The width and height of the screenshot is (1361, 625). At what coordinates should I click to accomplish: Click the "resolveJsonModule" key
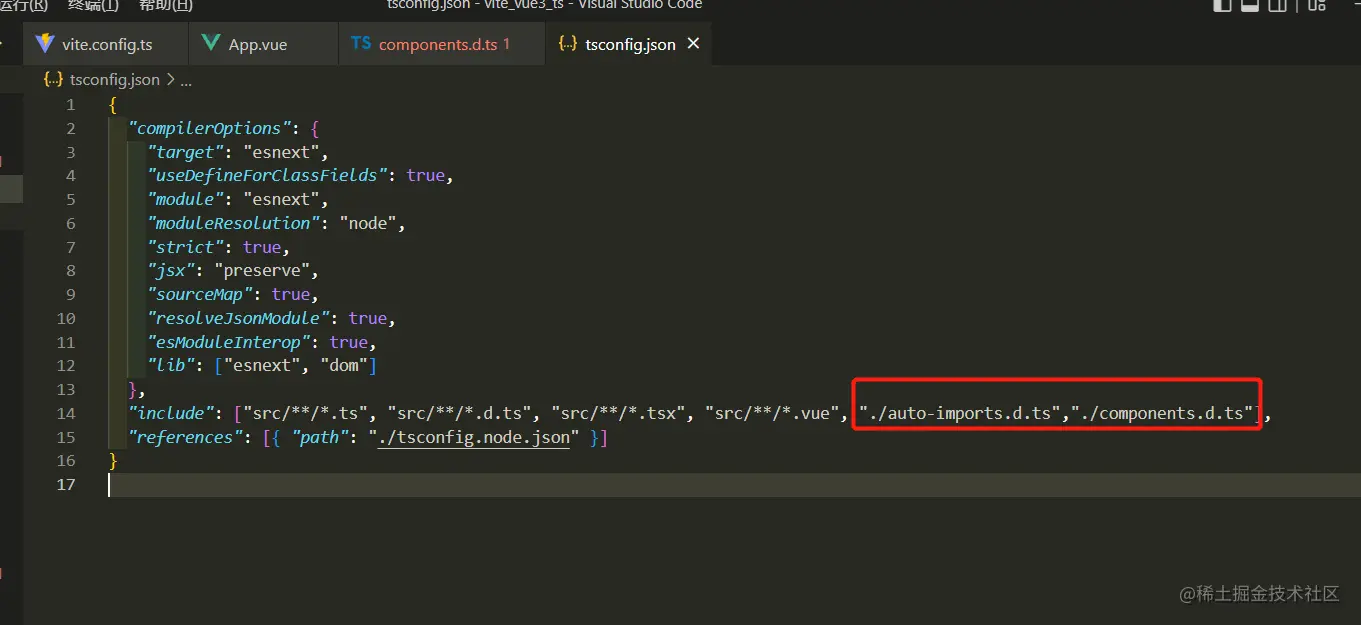coord(238,318)
